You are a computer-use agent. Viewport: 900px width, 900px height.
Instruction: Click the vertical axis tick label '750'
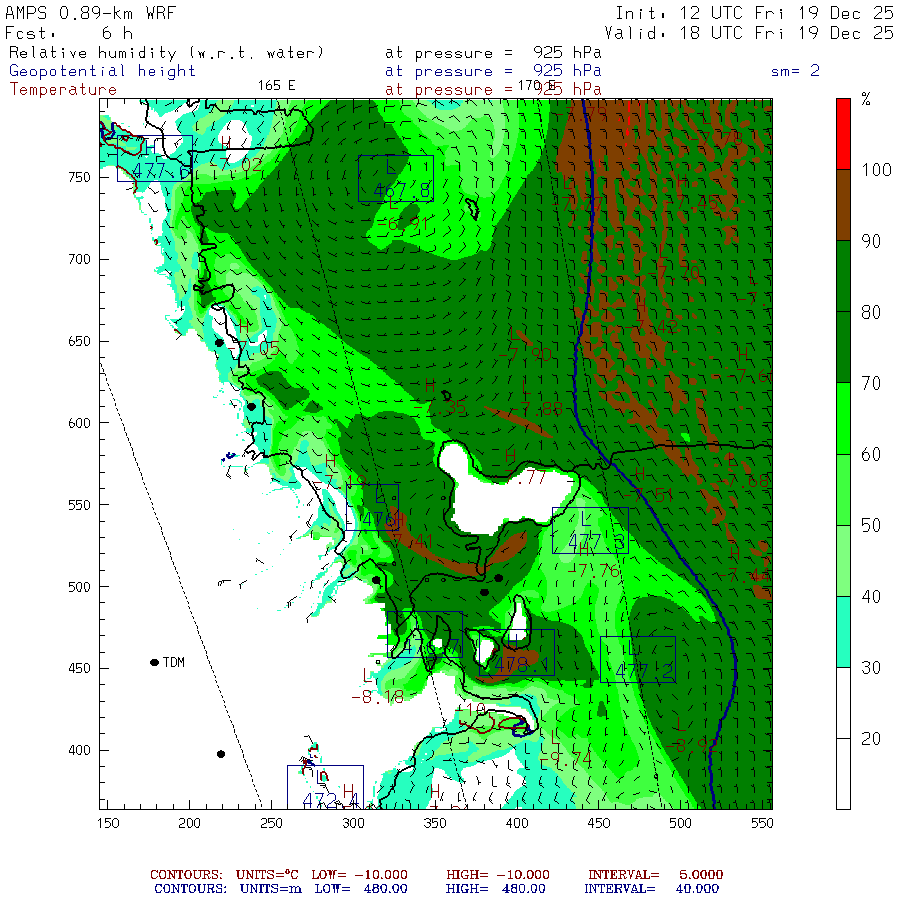(79, 177)
